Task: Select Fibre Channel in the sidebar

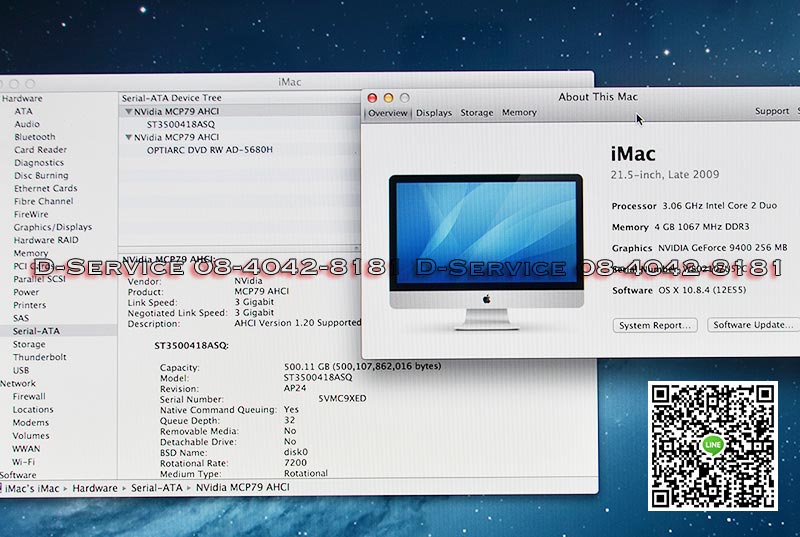Action: tap(43, 201)
